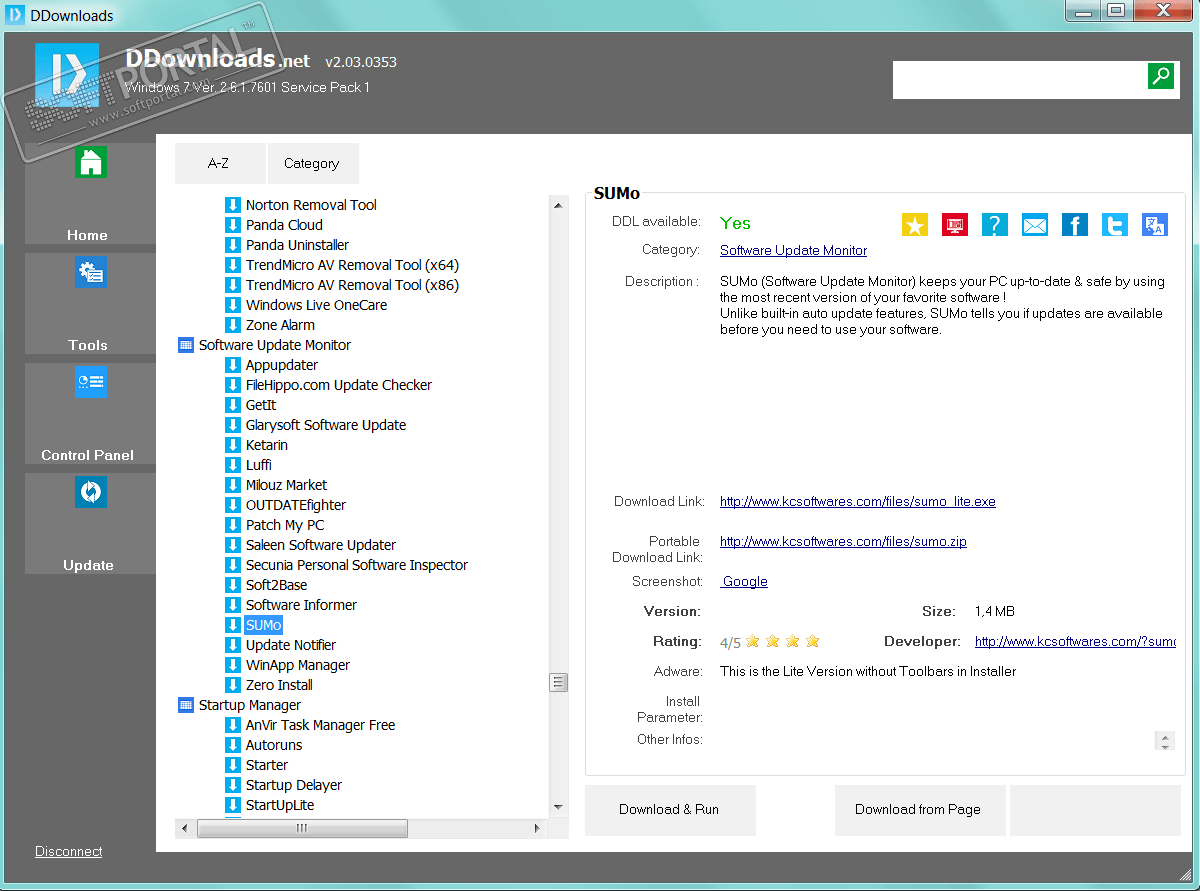This screenshot has height=891, width=1200.
Task: Open the portable sumo.zip download link
Action: tap(843, 541)
